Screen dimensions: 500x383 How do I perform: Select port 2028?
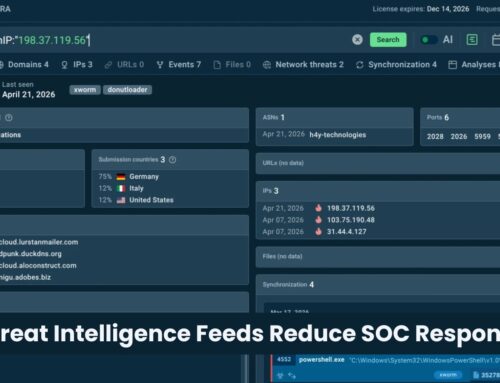[435, 137]
